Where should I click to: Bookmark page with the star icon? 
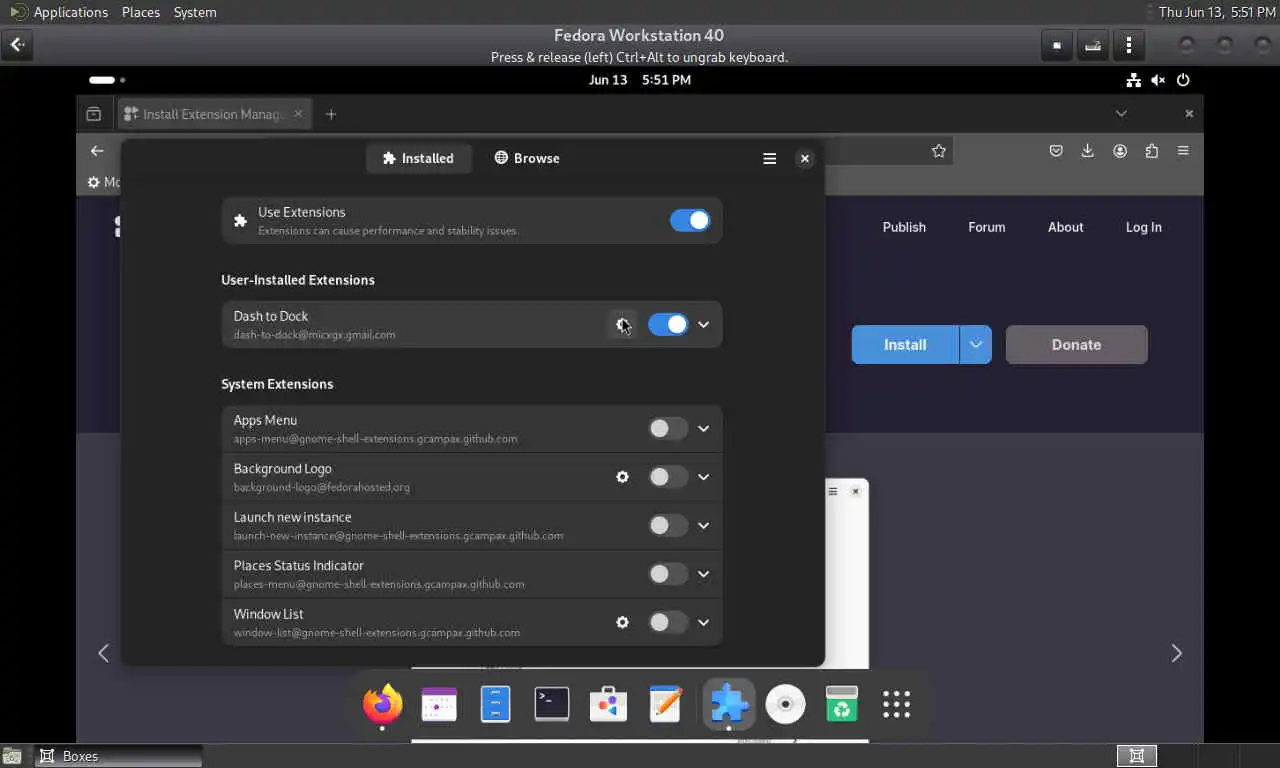(938, 151)
